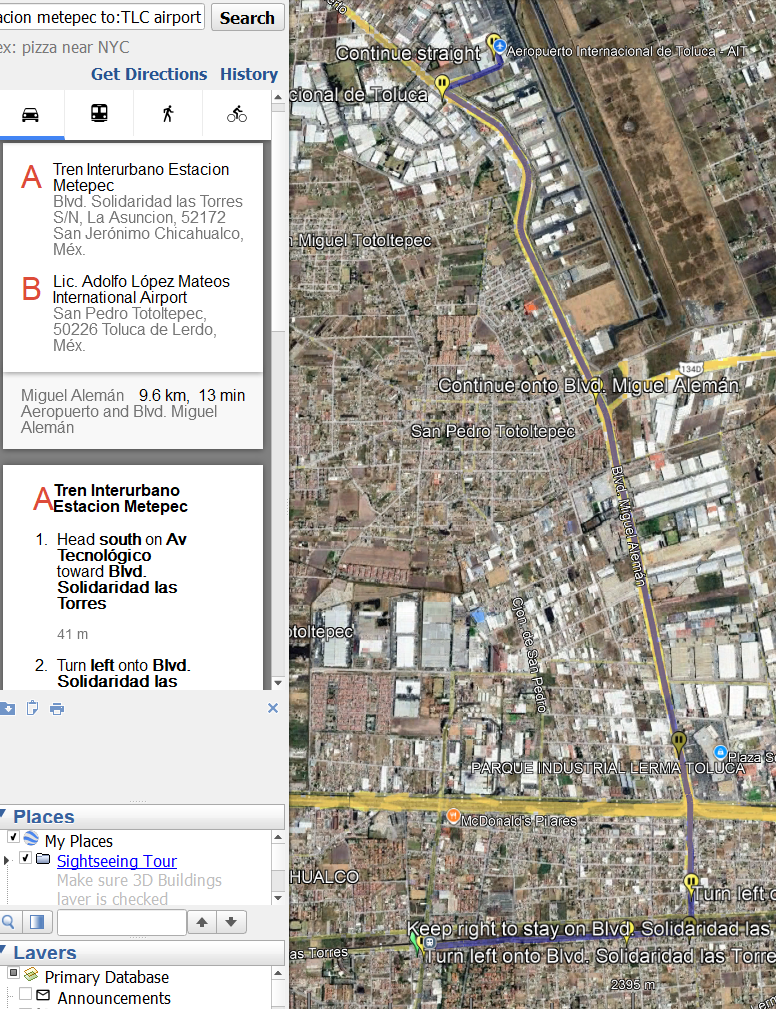Toggle Primary Database checkbox
This screenshot has height=1009, width=776.
(13, 973)
